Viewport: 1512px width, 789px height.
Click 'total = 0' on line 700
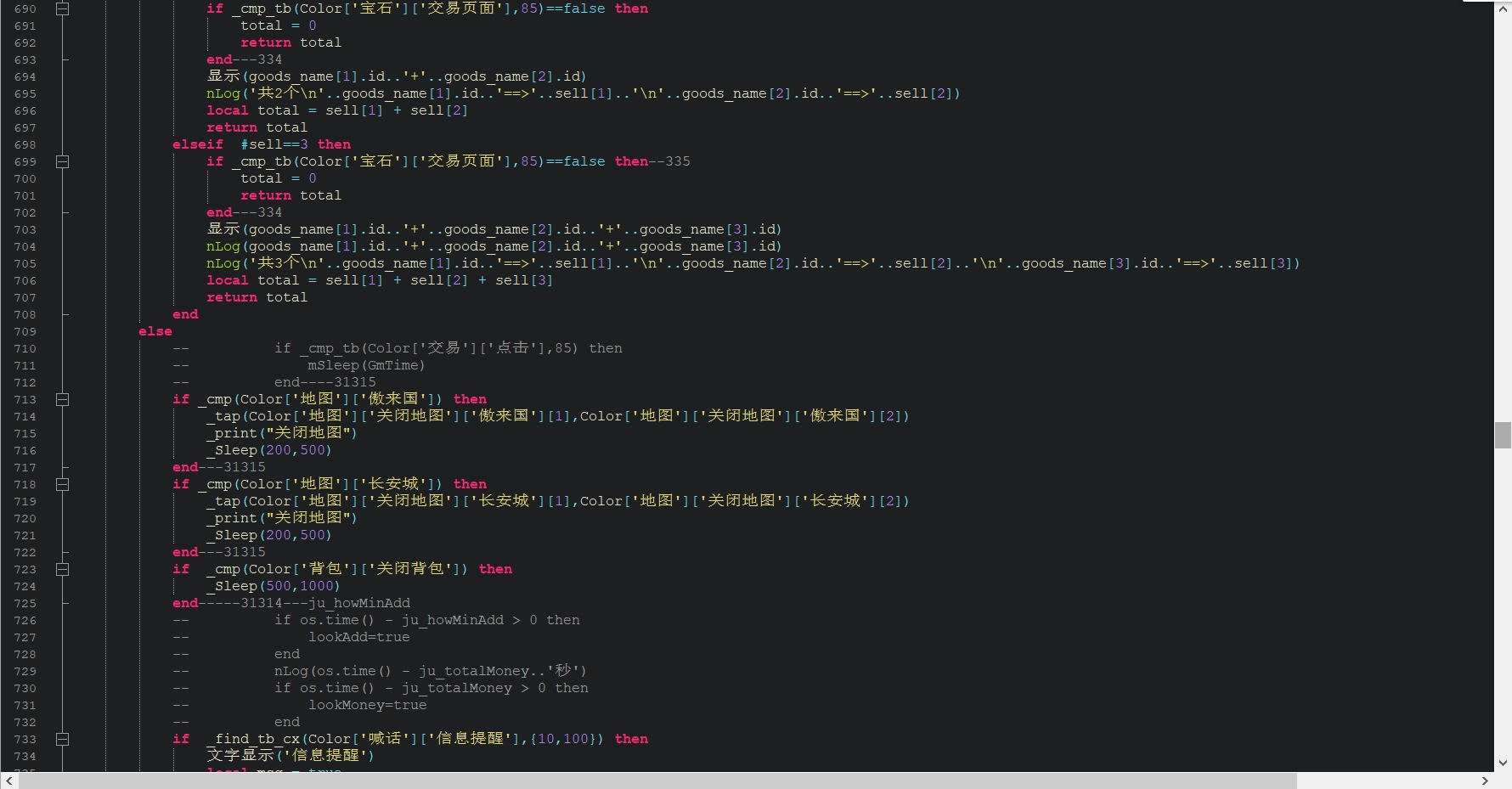click(x=278, y=178)
